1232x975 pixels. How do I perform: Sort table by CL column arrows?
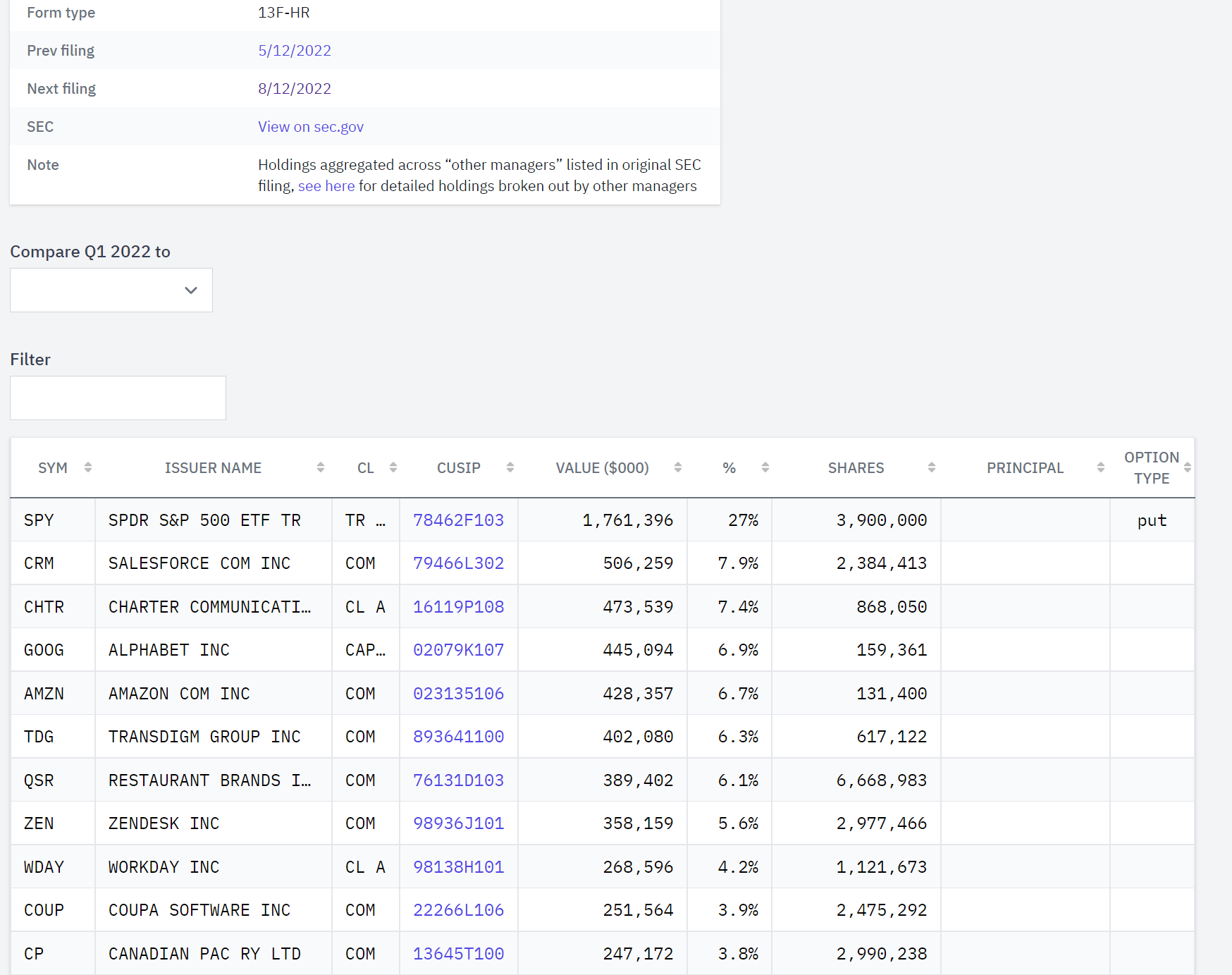tap(393, 467)
